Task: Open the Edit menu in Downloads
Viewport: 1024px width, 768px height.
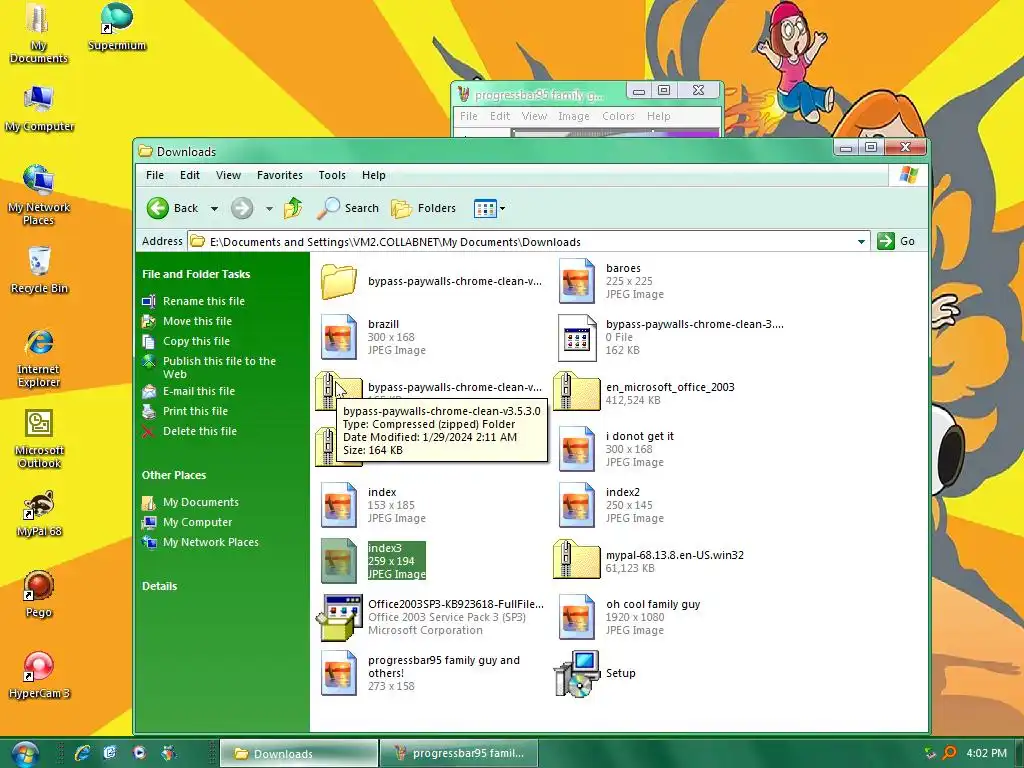Action: (190, 175)
